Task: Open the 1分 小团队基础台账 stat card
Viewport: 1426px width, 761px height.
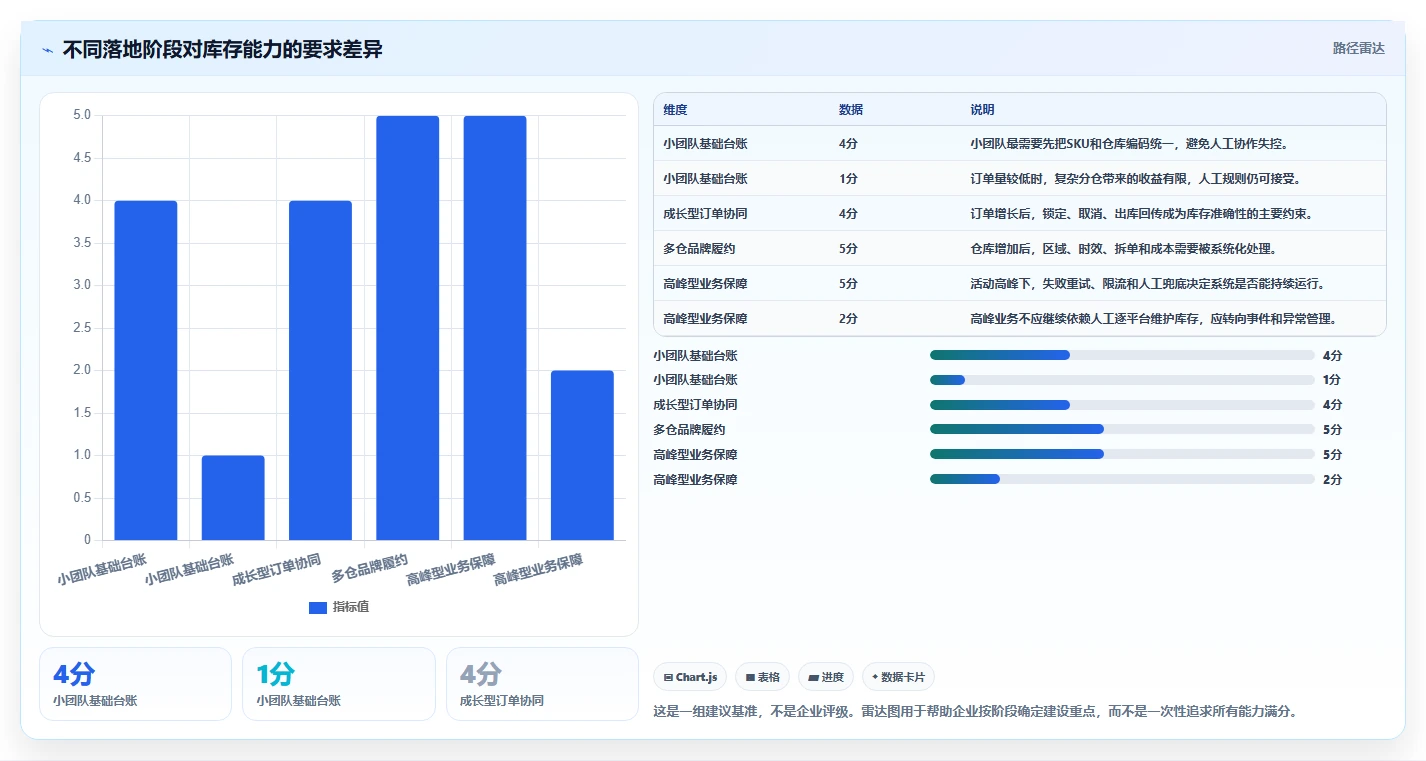Action: [x=339, y=684]
